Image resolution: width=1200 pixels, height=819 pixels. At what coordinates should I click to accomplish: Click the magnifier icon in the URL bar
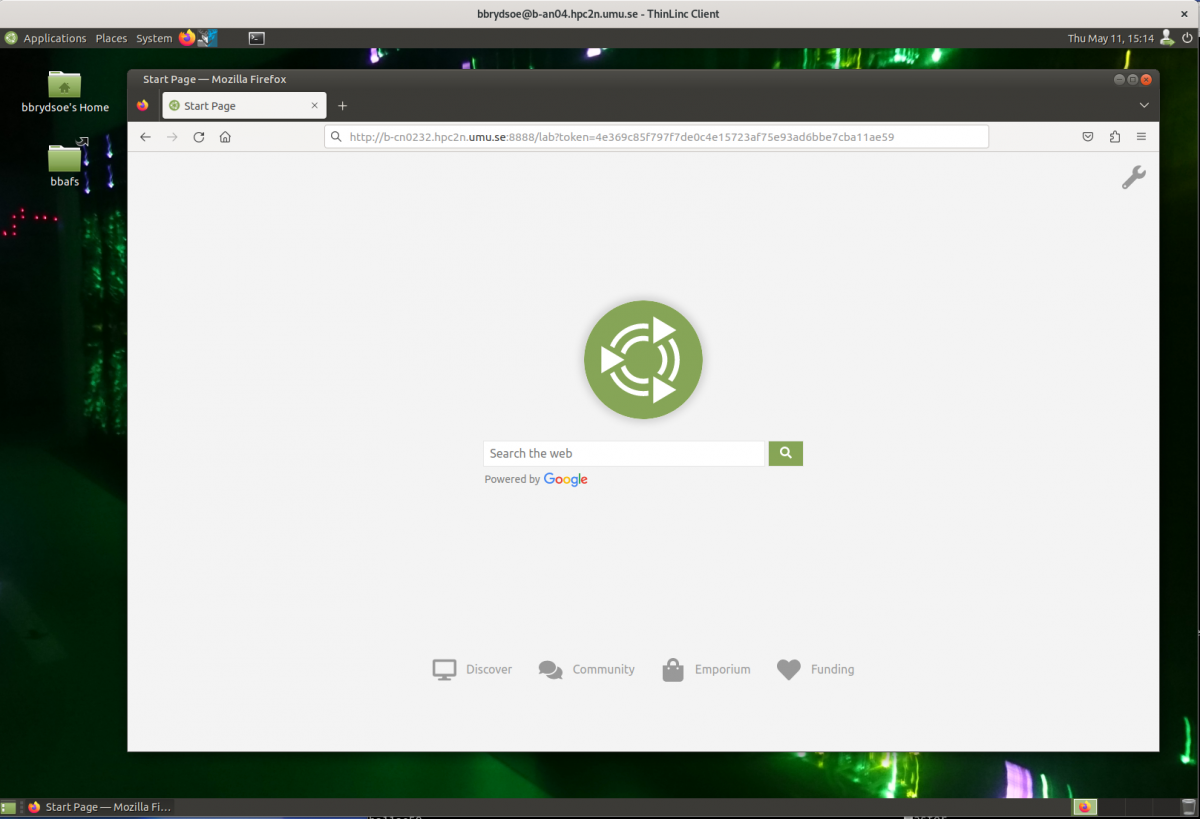pyautogui.click(x=337, y=137)
